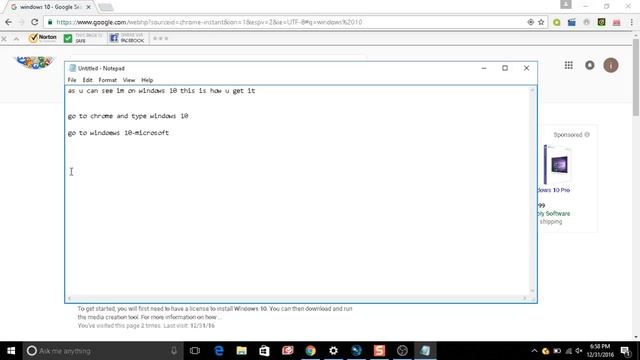Click the Norton toolbar logo
640x360 pixels.
pyautogui.click(x=42, y=38)
